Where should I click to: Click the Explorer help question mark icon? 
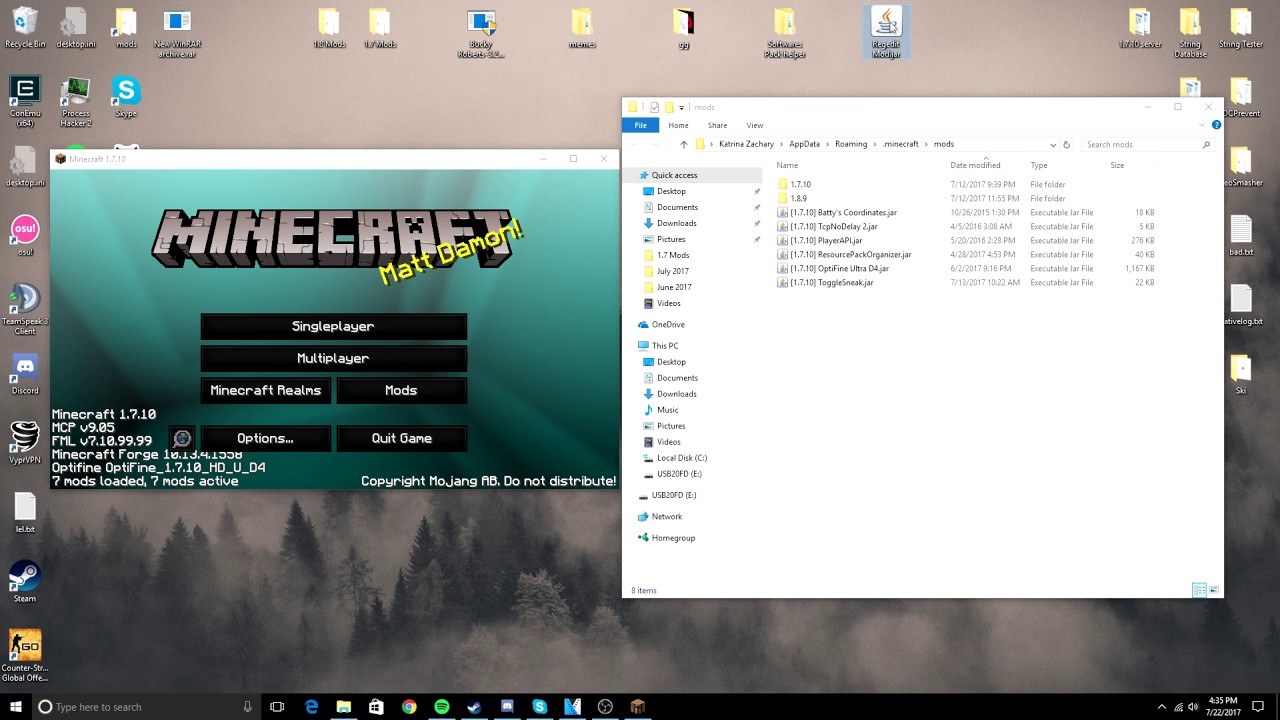pyautogui.click(x=1216, y=125)
